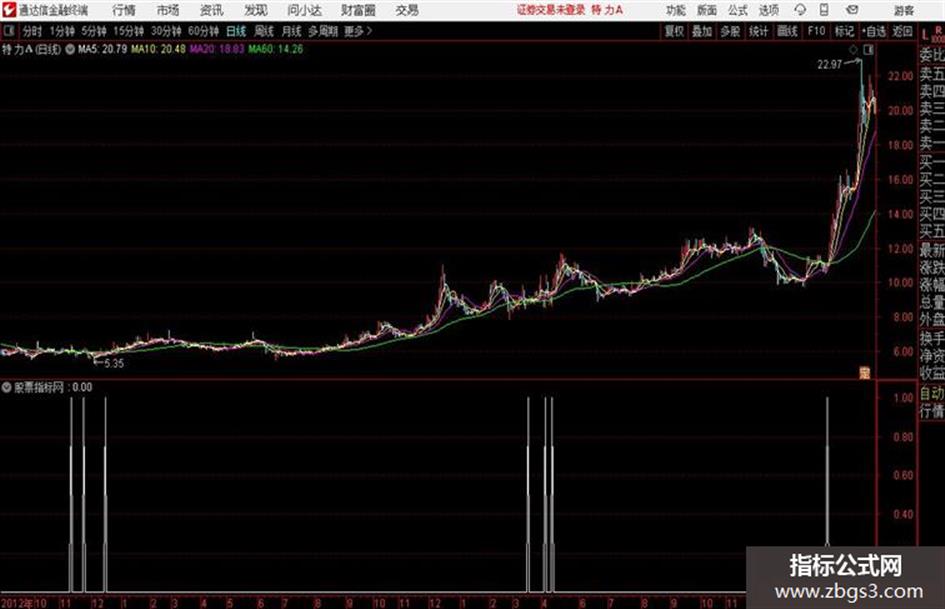The height and width of the screenshot is (609, 945).
Task: Open the 行情 menu
Action: [124, 10]
